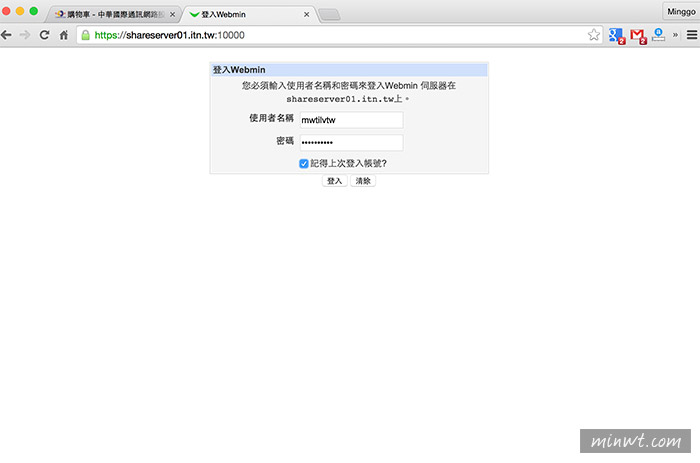Click the green maximize window button
Image resolution: width=700 pixels, height=463 pixels.
34,11
